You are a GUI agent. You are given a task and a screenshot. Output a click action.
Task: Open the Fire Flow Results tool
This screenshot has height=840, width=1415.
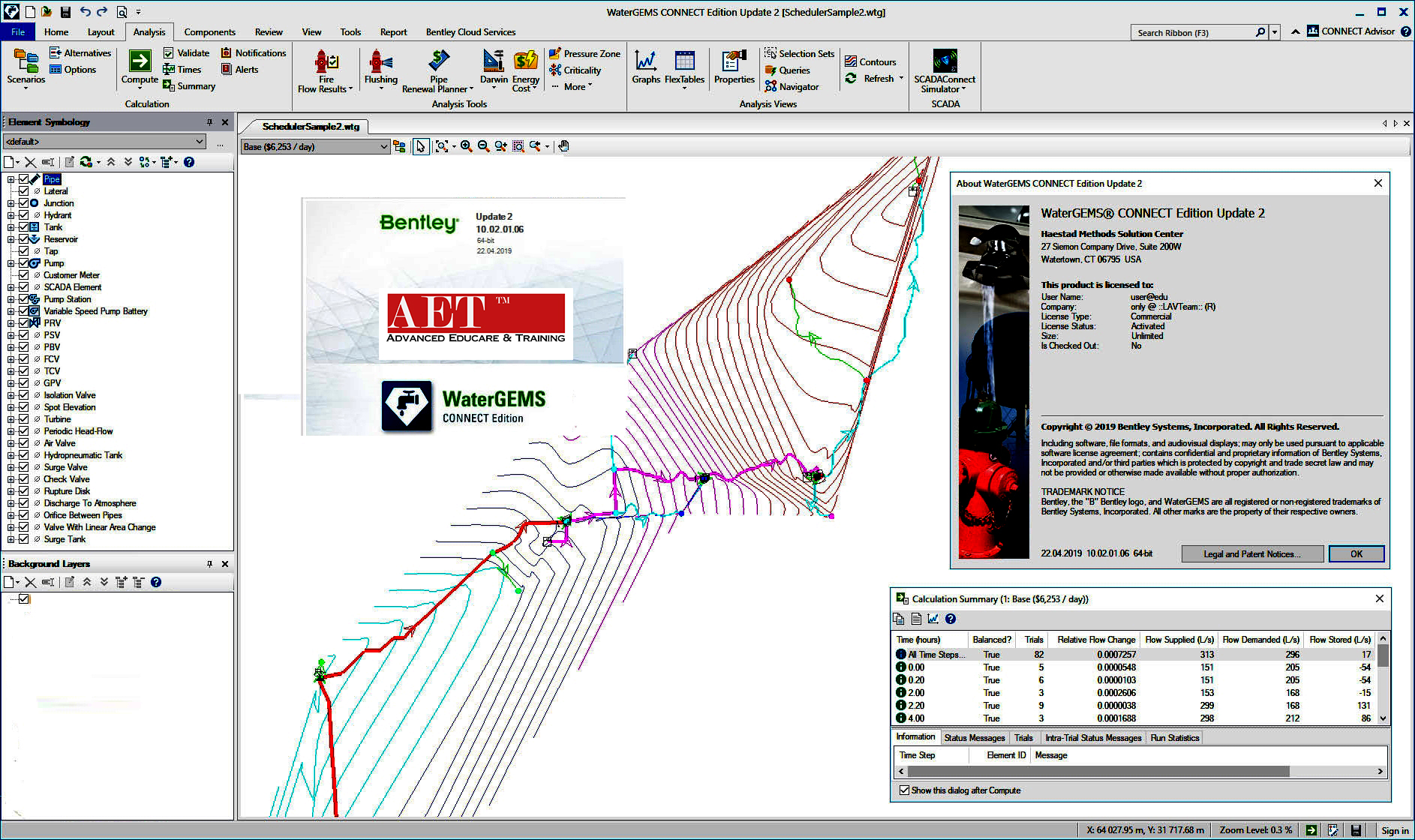[x=326, y=61]
